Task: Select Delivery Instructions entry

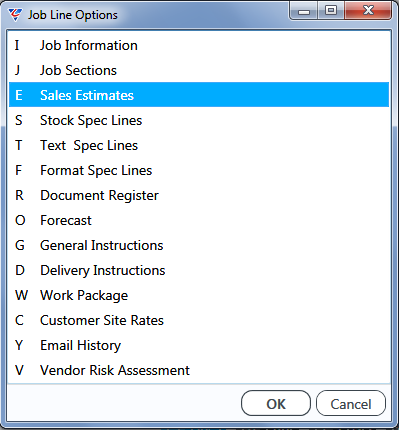Action: [x=199, y=270]
